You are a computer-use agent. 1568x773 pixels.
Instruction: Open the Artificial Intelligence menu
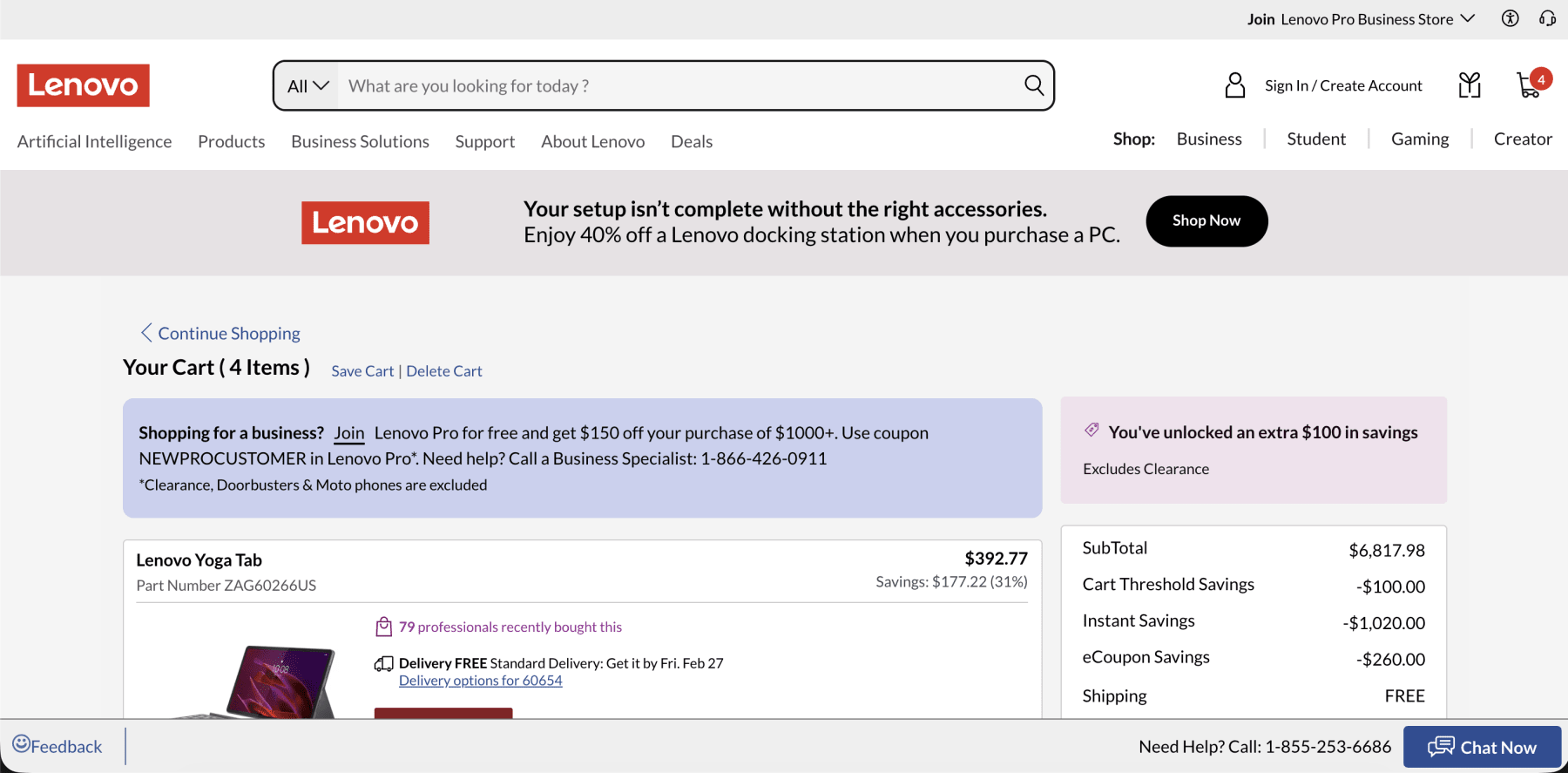[94, 141]
